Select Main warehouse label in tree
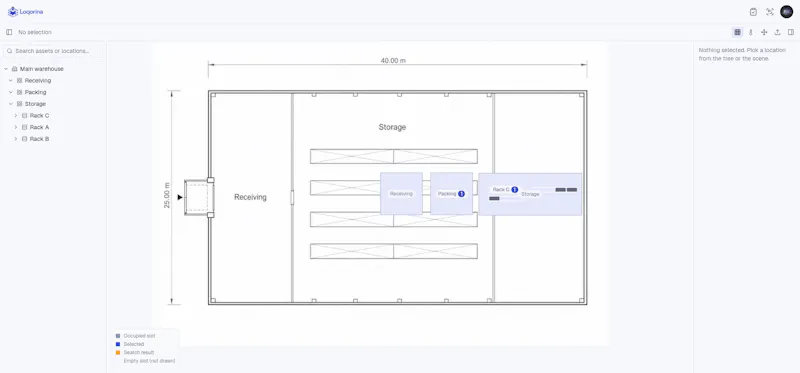800x373 pixels. tap(42, 69)
